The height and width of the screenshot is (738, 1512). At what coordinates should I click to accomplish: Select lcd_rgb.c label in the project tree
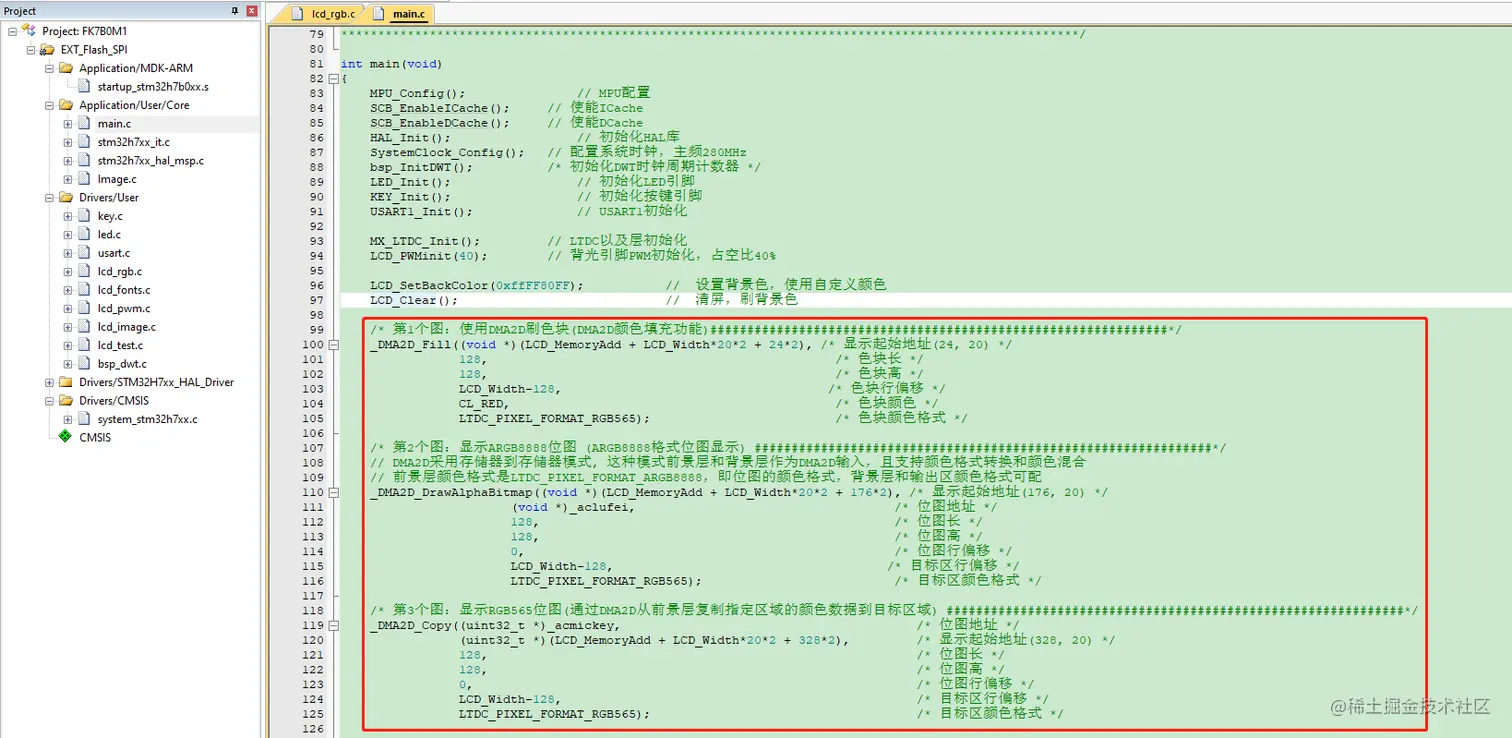tap(119, 271)
